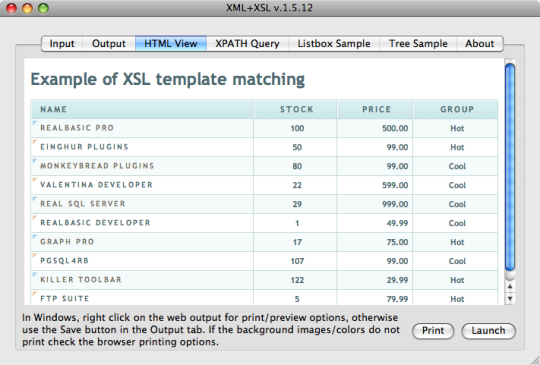Screen dimensions: 540x365
Task: Click stock value 80 for Monkeybread Plugins
Action: [x=297, y=166]
